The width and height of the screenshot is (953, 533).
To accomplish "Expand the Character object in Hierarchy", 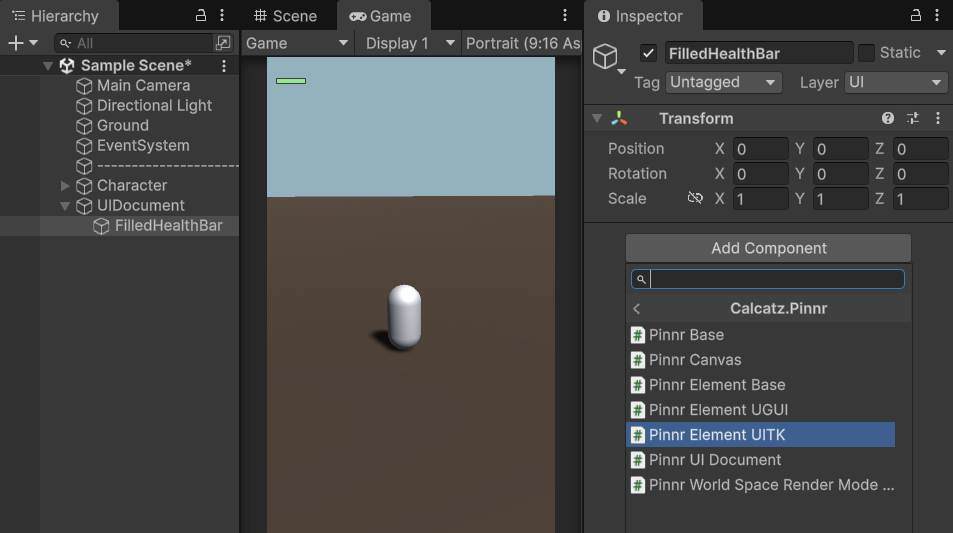I will tap(66, 186).
